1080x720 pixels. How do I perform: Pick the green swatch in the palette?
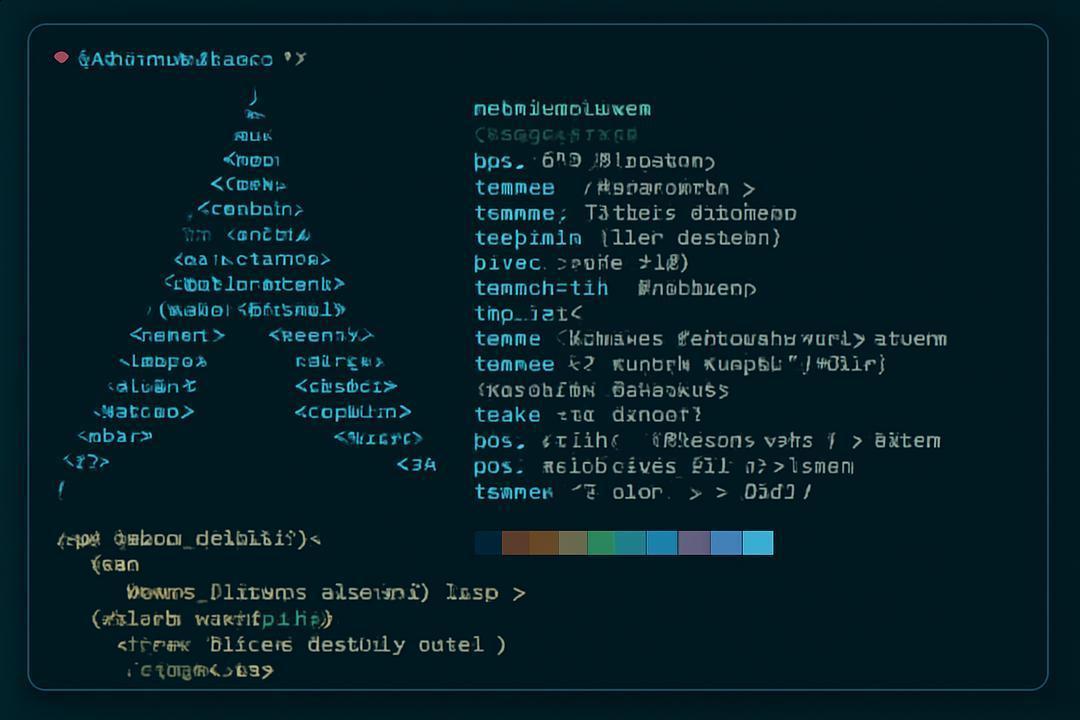coord(601,543)
